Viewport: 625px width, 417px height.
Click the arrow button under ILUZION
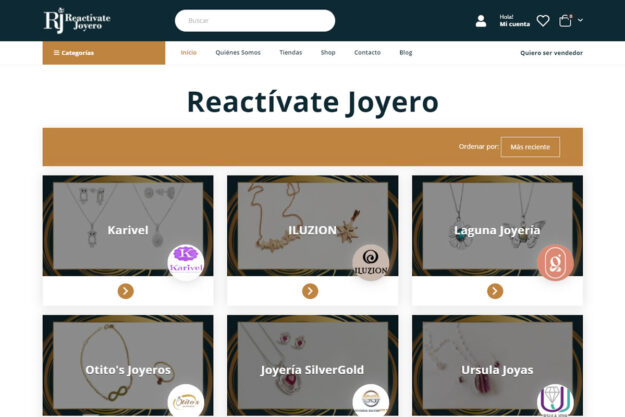[x=310, y=291]
